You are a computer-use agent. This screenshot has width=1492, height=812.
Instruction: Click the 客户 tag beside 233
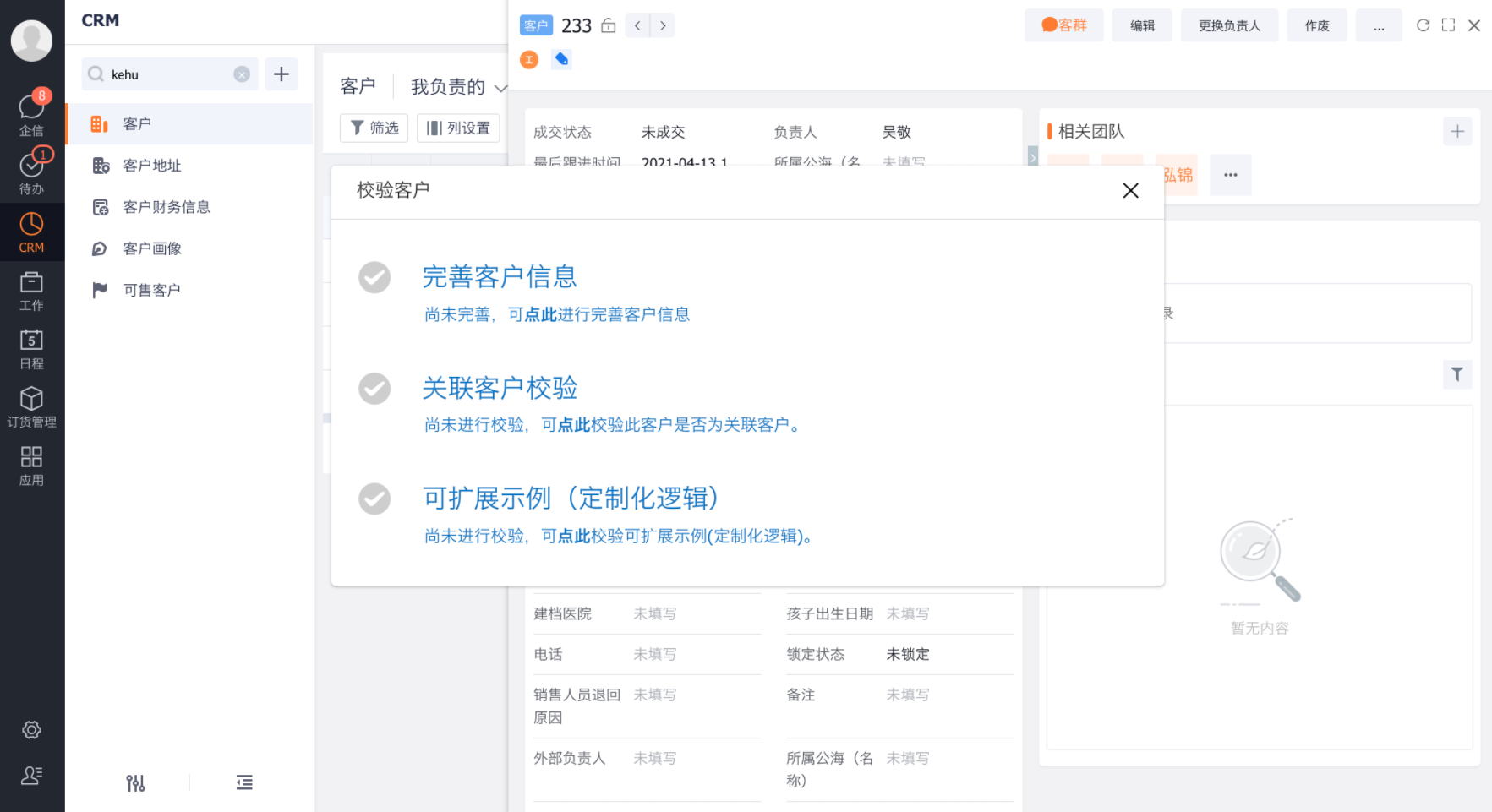tap(536, 26)
